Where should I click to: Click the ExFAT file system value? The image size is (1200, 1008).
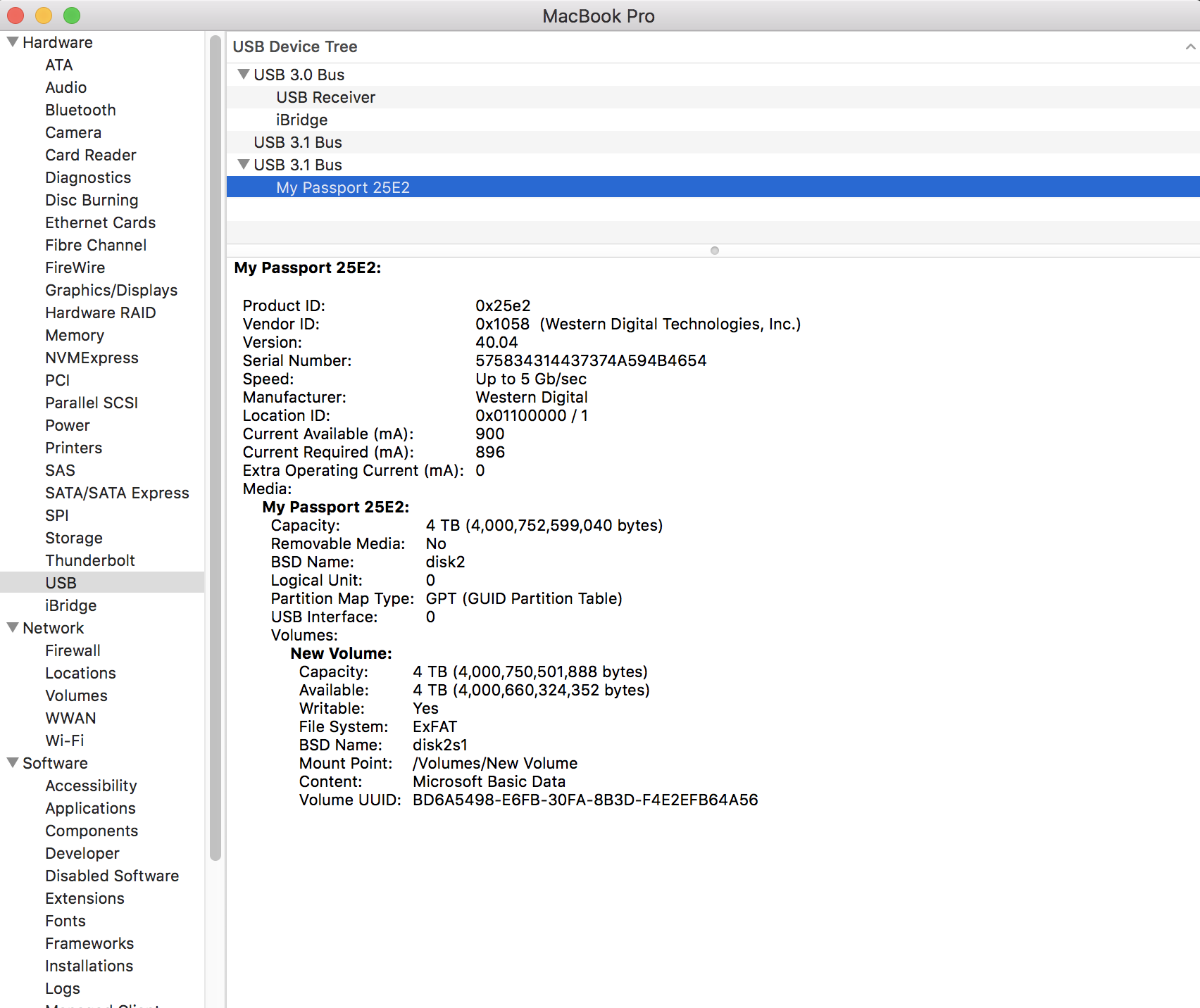(x=435, y=726)
